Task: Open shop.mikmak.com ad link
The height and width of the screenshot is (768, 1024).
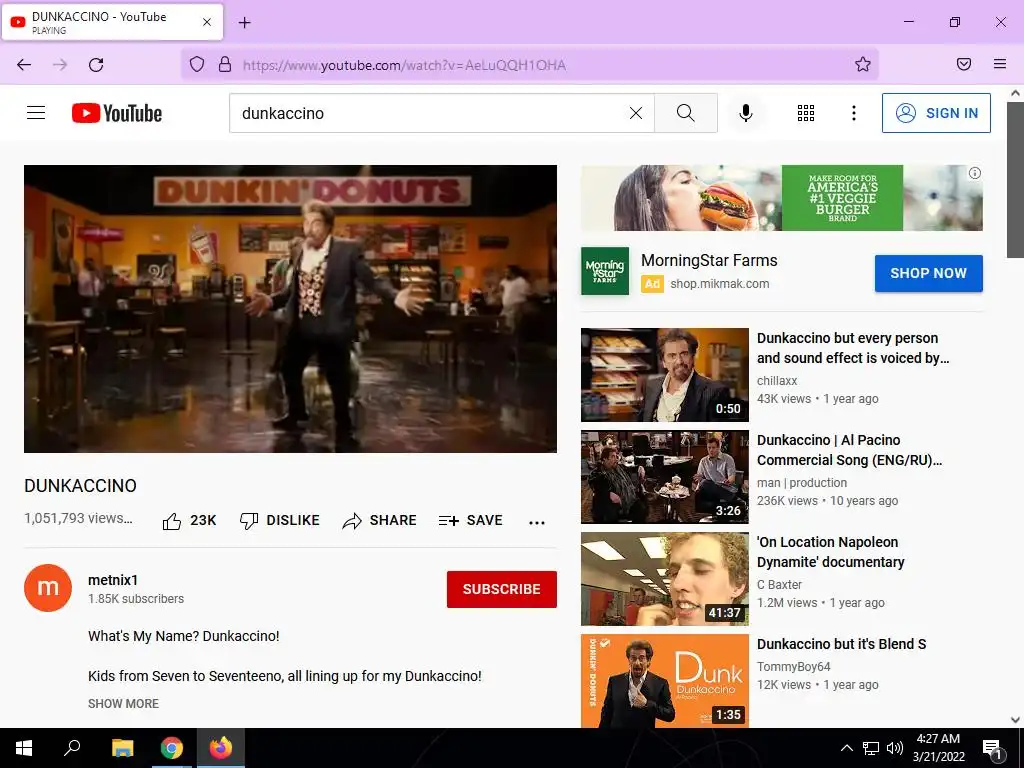Action: (x=720, y=283)
